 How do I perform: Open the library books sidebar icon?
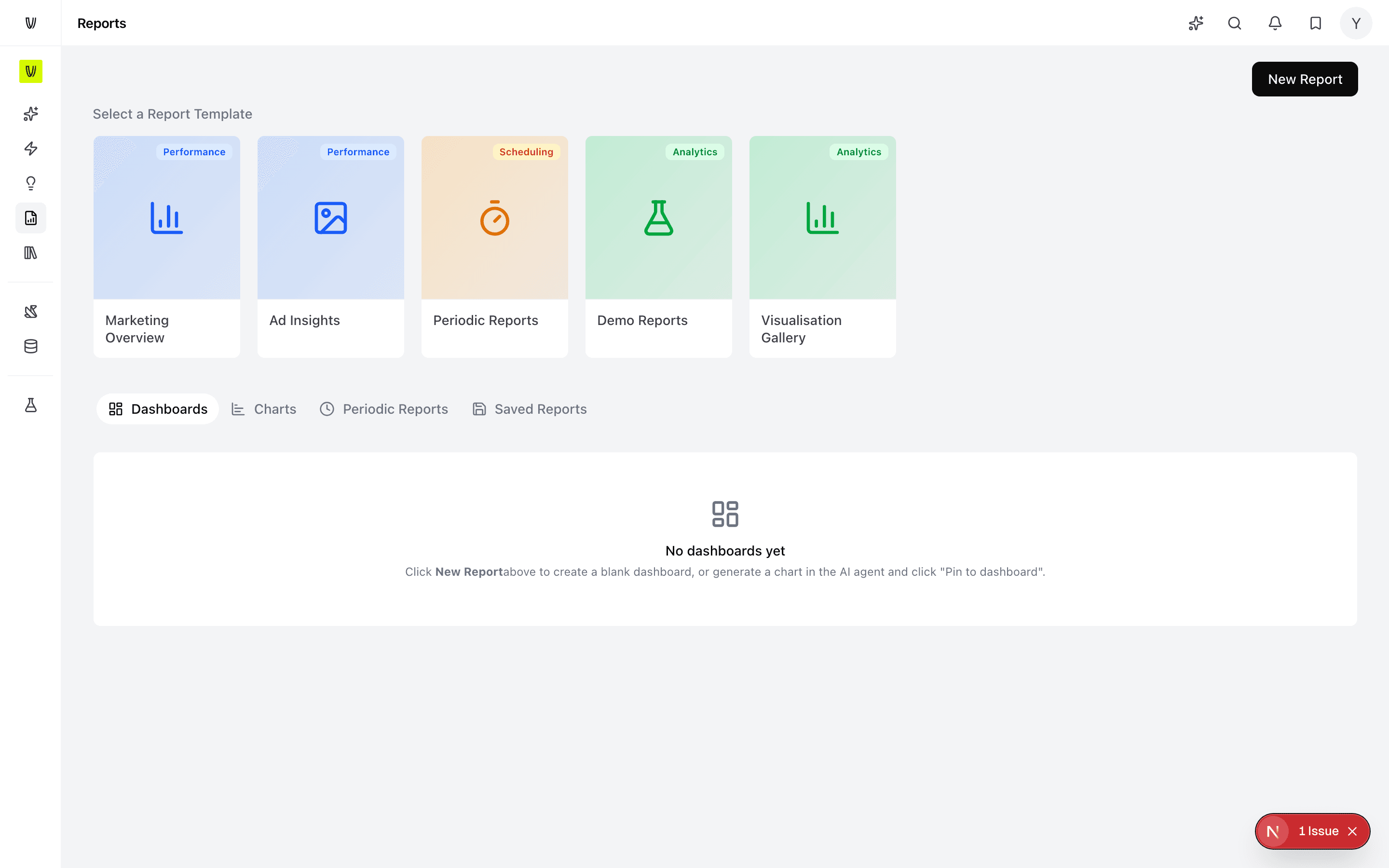click(31, 253)
